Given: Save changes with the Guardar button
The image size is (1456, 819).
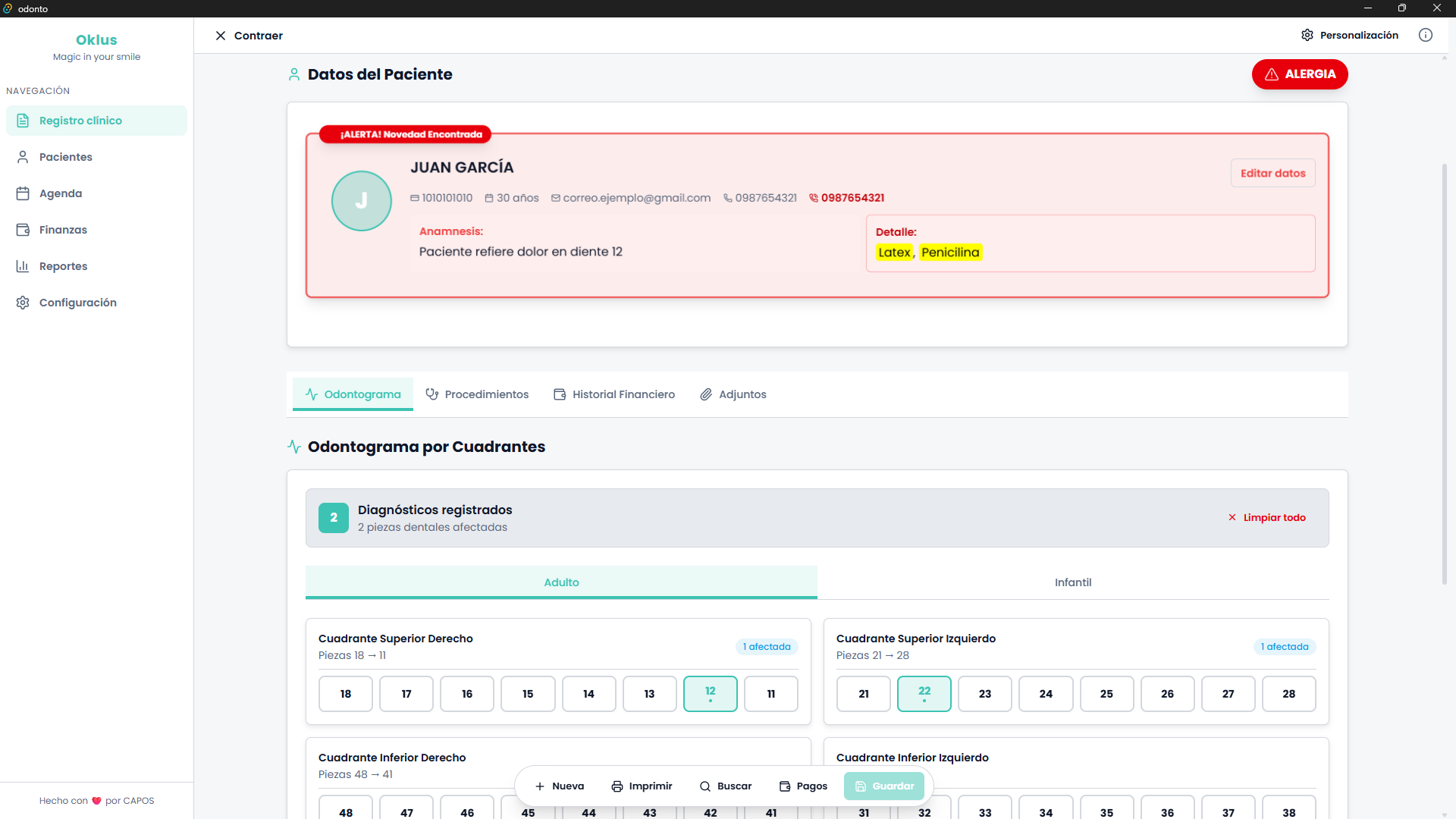Looking at the screenshot, I should (x=884, y=786).
